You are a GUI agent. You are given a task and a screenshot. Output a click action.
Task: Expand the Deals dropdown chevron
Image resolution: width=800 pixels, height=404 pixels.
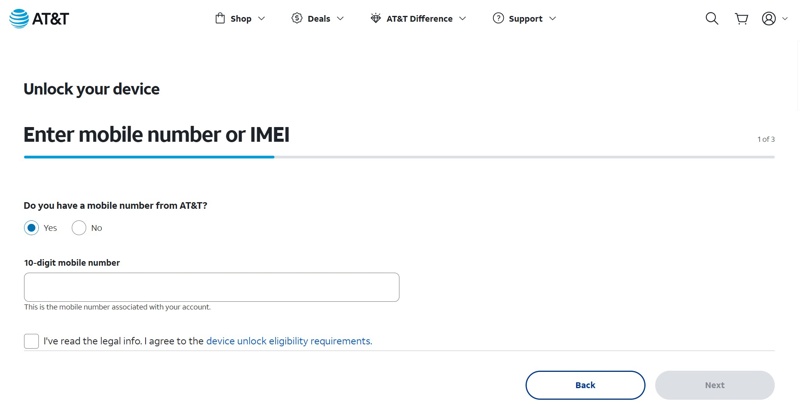(x=340, y=18)
